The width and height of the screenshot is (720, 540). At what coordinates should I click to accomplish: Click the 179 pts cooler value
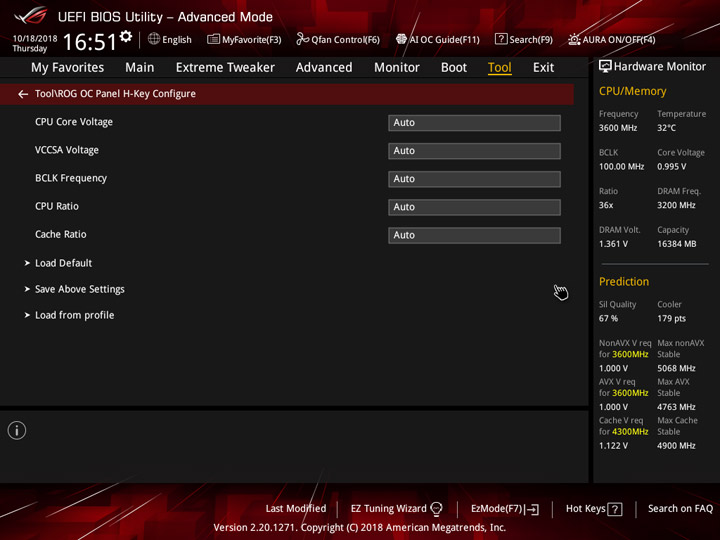pyautogui.click(x=671, y=318)
